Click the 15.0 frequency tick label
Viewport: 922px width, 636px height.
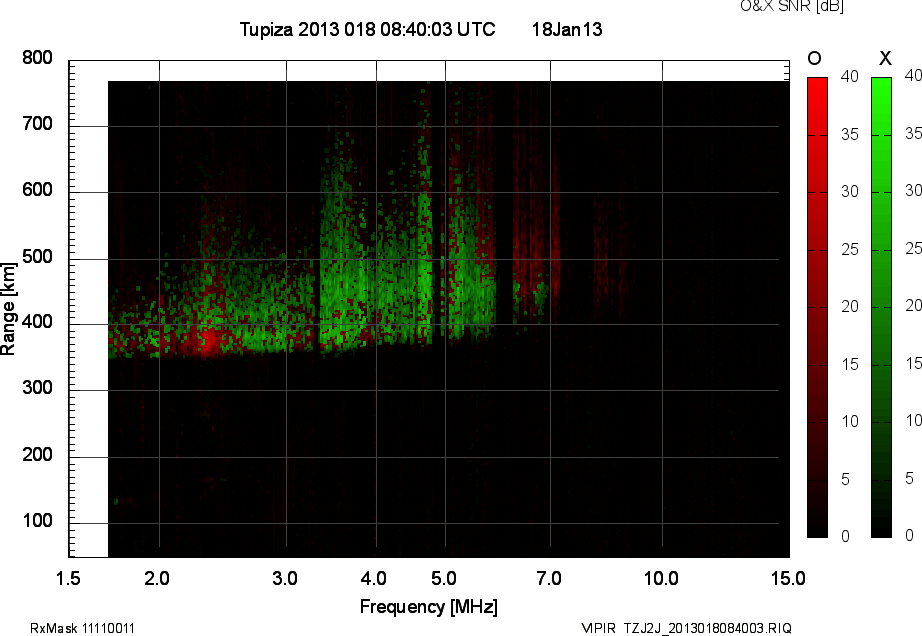click(788, 579)
